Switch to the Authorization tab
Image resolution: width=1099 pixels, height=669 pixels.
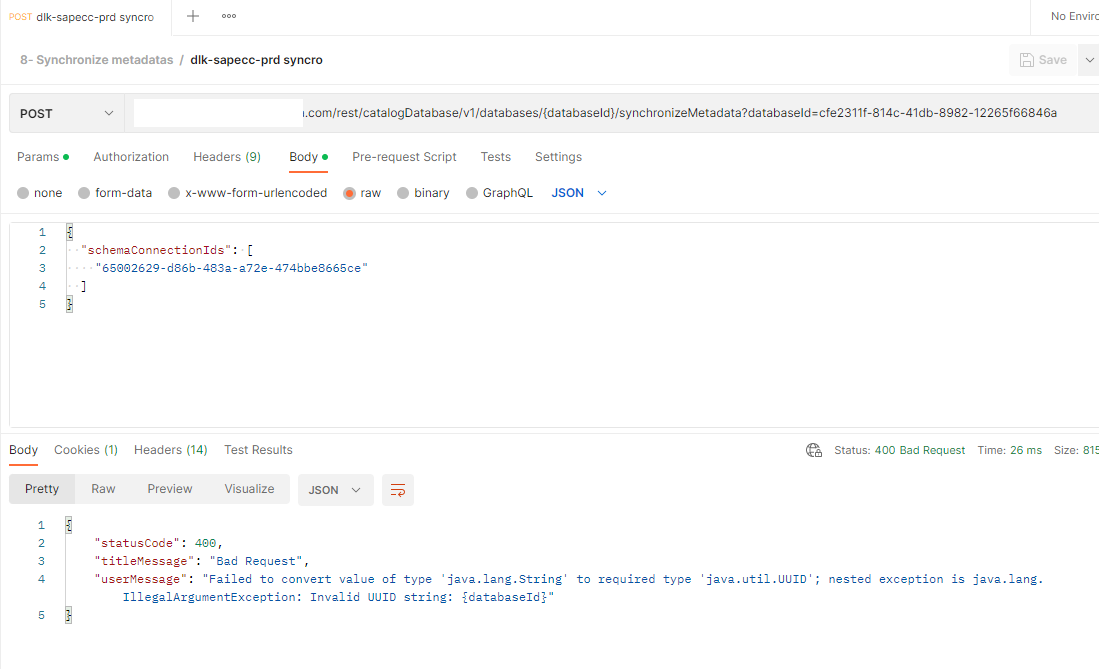[131, 156]
